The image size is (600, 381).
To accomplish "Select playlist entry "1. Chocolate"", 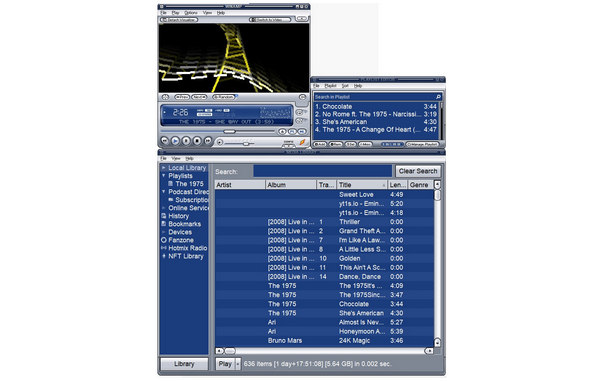I will [x=375, y=107].
